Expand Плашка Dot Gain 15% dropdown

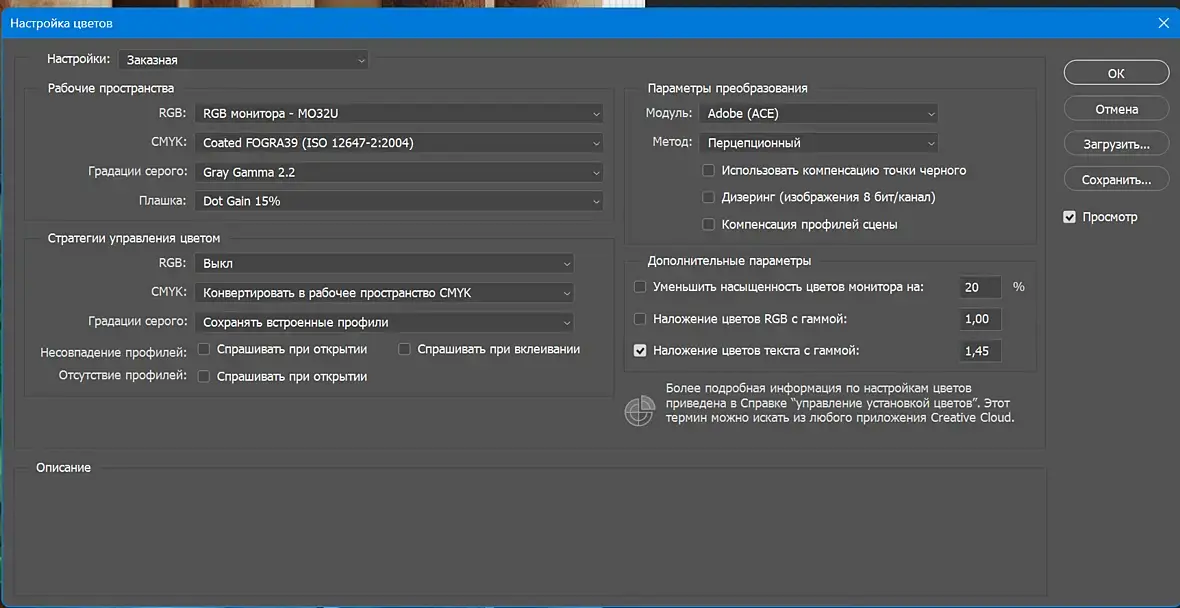click(399, 201)
